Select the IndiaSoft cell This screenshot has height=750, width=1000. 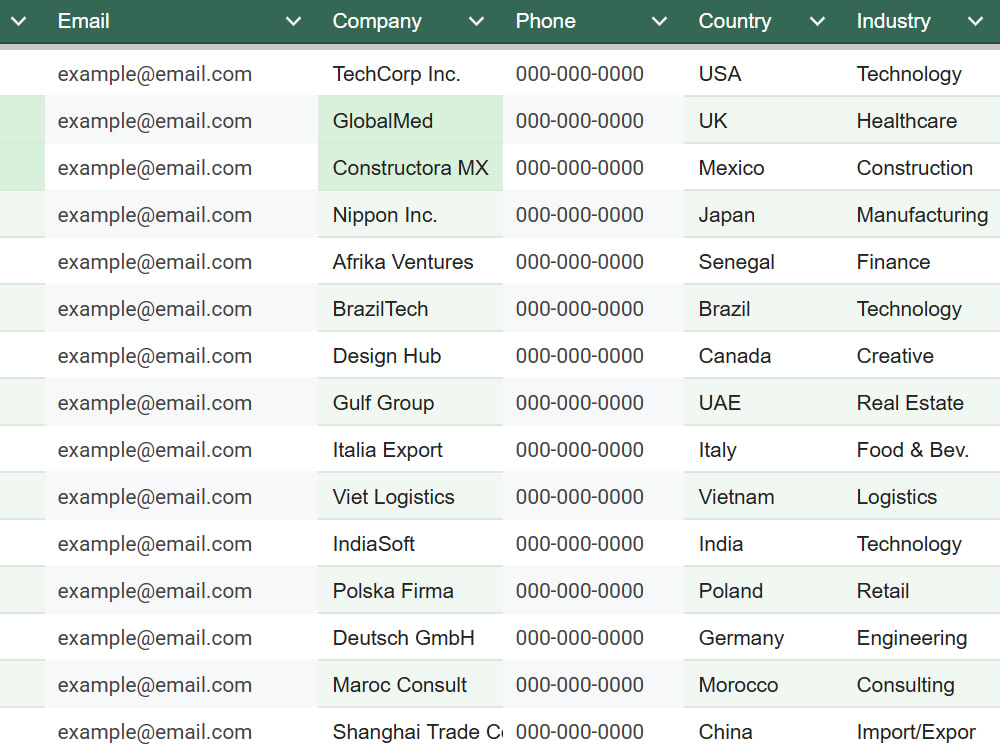coord(410,544)
